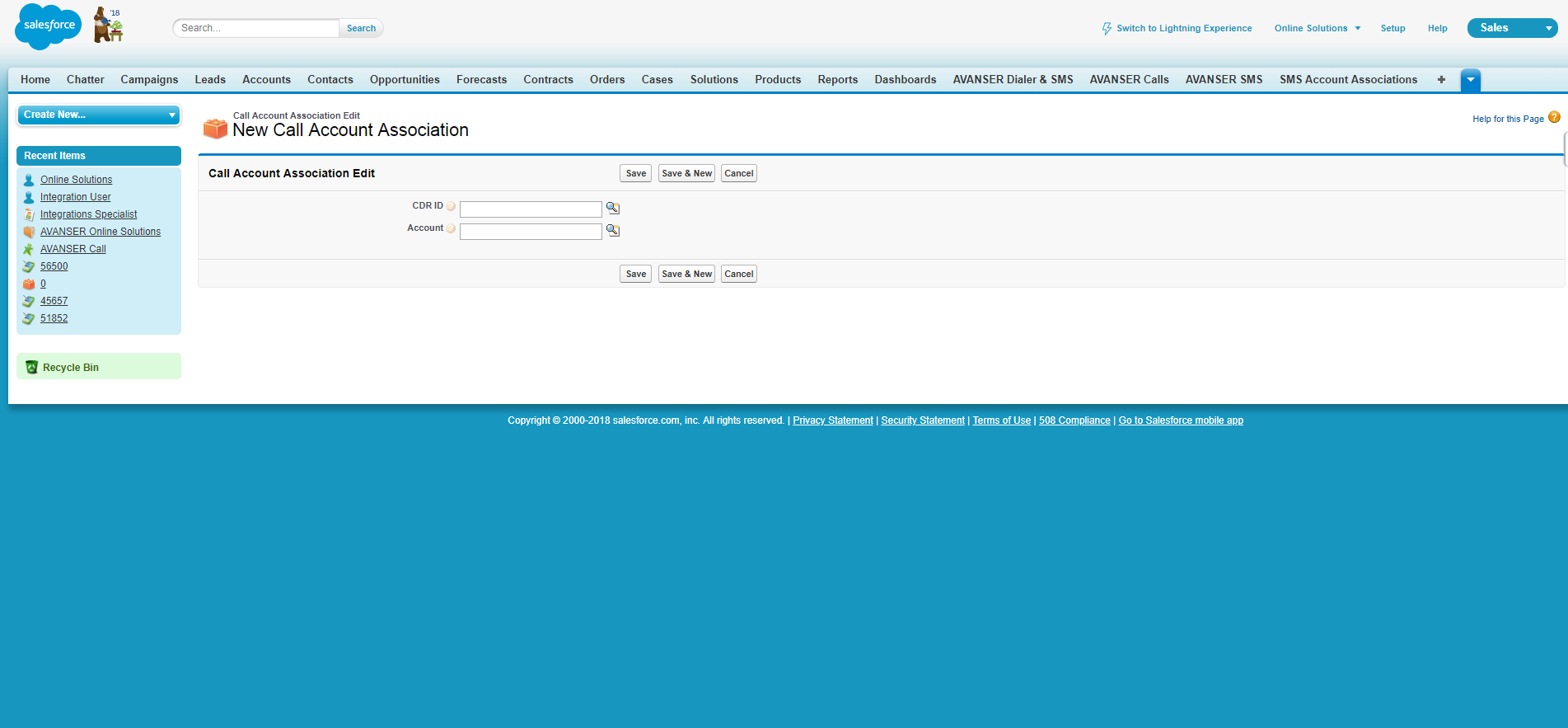
Task: Open the Orders tab
Action: point(607,80)
